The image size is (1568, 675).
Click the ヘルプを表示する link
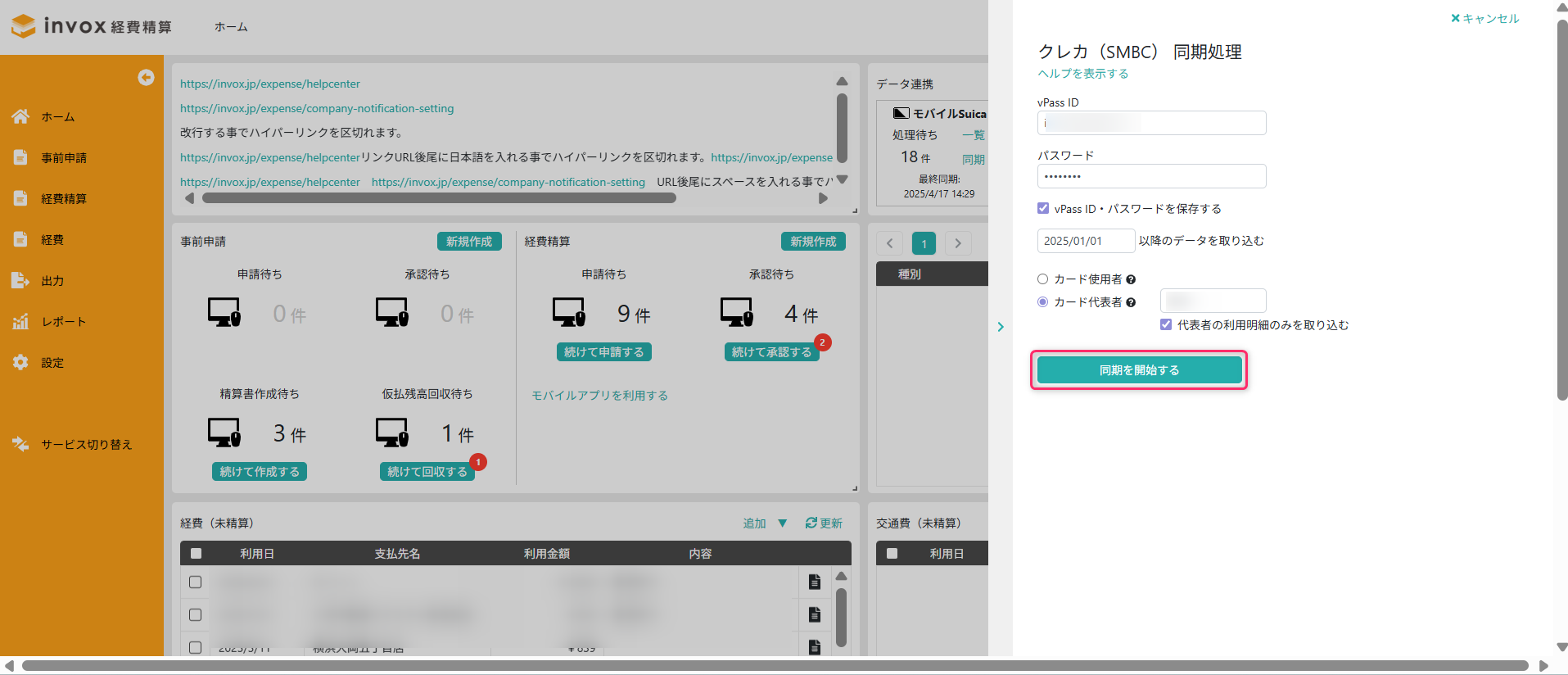tap(1082, 74)
